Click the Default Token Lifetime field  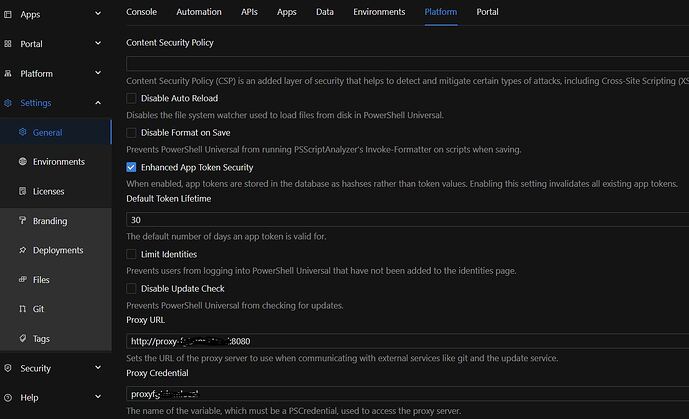click(407, 220)
